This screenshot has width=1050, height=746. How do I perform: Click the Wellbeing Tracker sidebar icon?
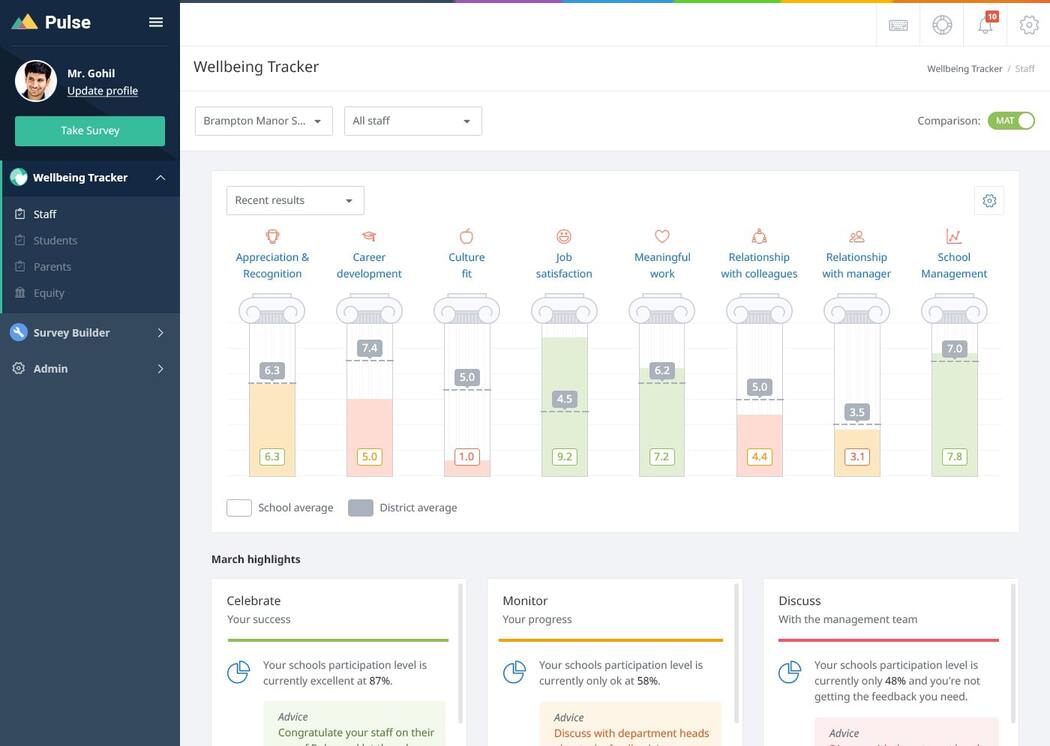19,177
